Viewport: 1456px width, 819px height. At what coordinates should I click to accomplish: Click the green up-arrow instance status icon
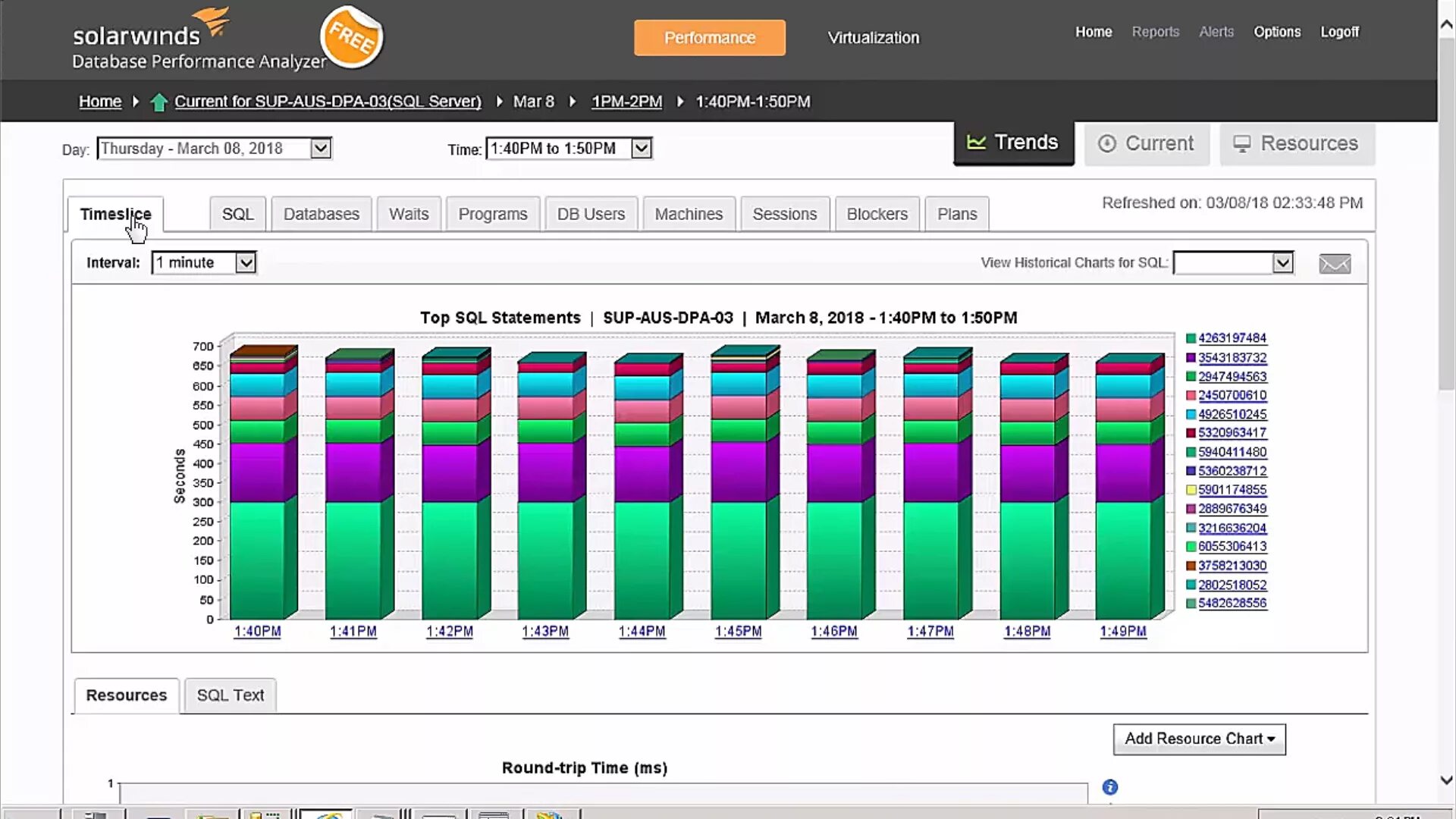click(158, 102)
